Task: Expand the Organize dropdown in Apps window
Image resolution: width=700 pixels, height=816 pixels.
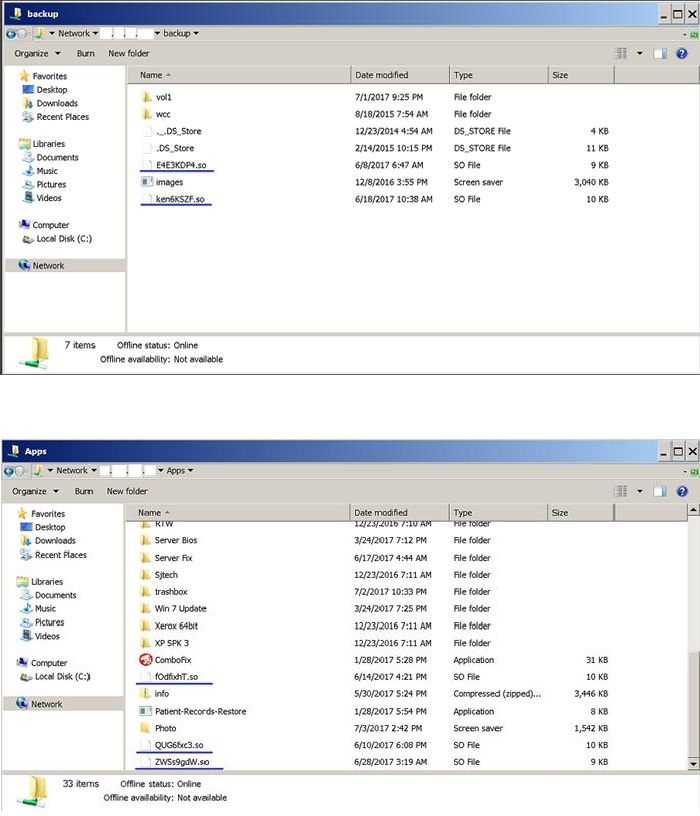Action: [x=35, y=491]
